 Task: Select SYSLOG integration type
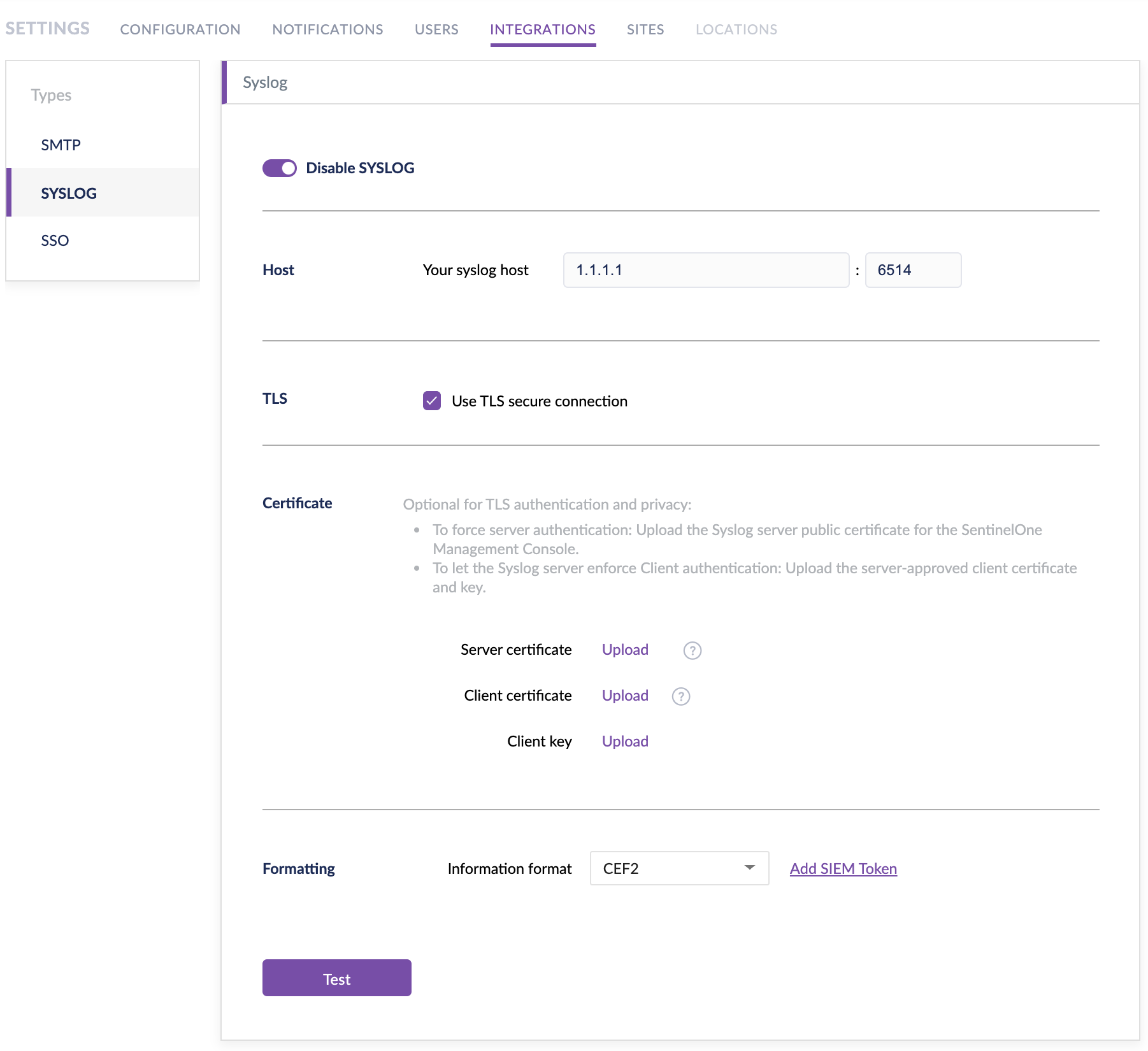pyautogui.click(x=103, y=193)
